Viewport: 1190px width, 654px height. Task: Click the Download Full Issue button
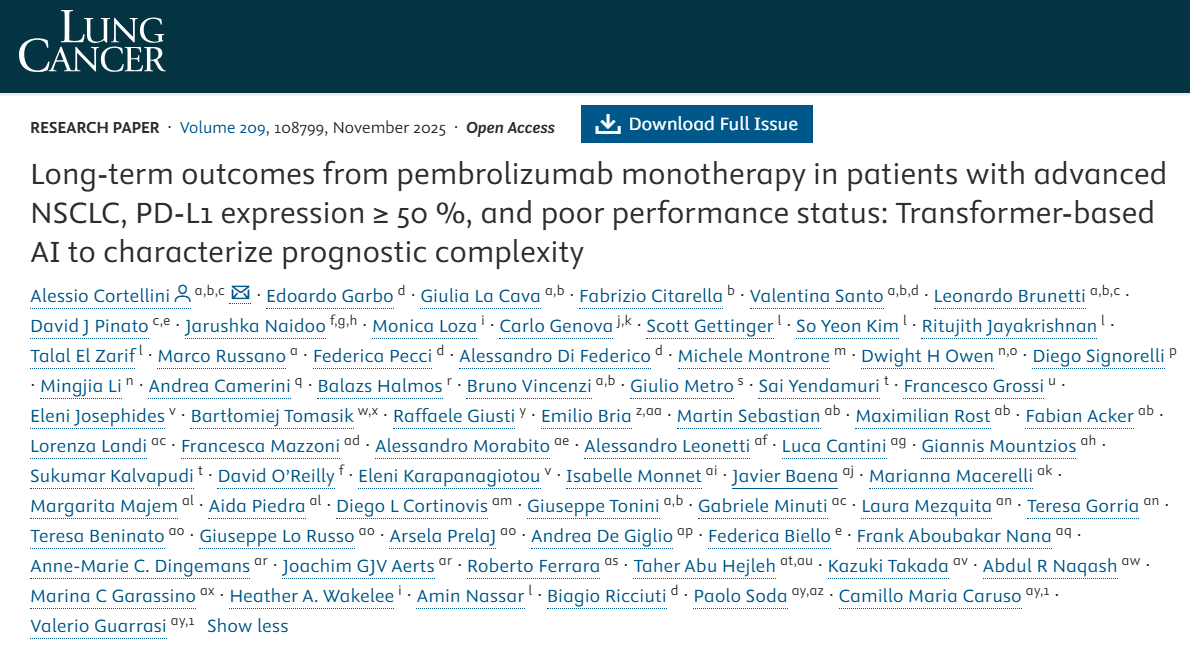696,124
